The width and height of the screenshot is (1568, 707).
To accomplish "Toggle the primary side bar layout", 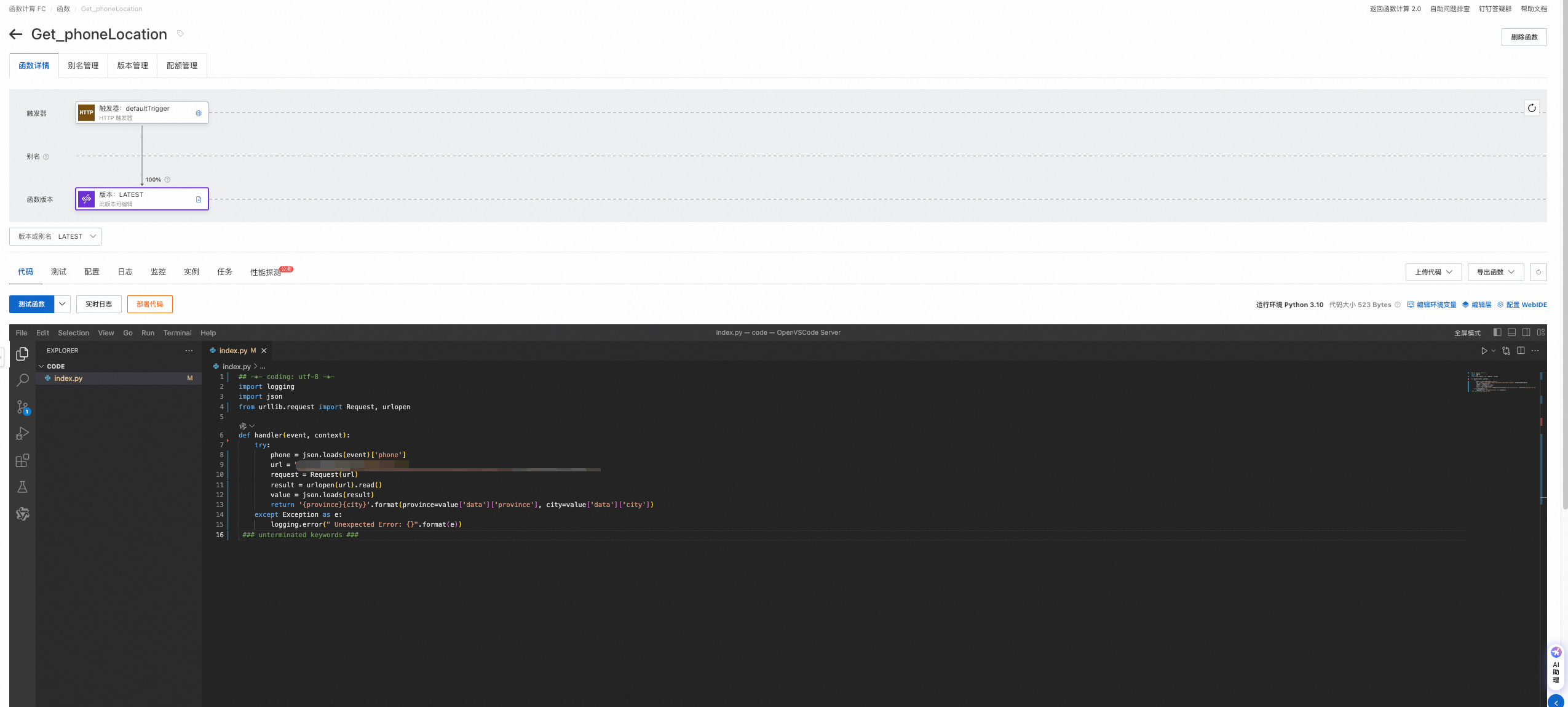I will coord(1497,332).
